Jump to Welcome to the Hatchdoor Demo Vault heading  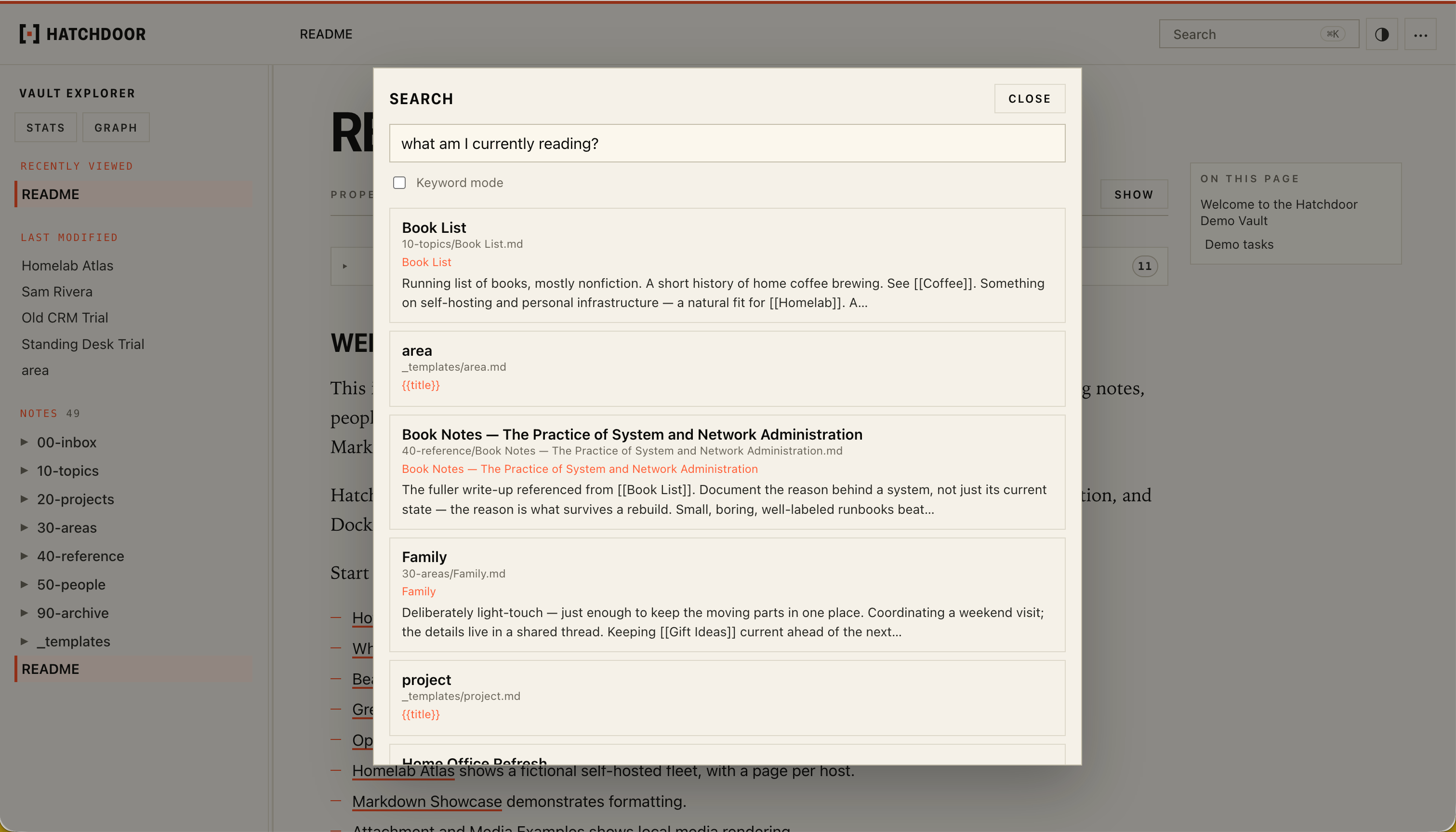click(1279, 213)
